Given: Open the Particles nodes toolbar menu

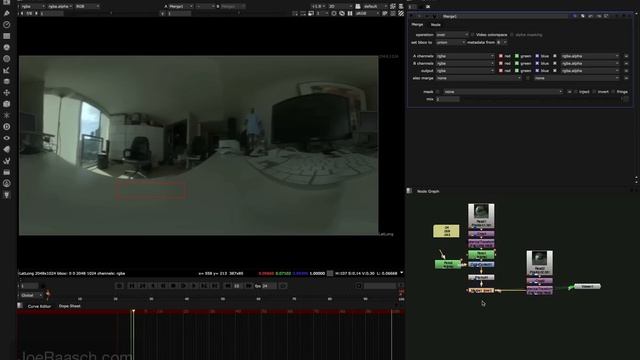Looking at the screenshot, I should [x=7, y=116].
